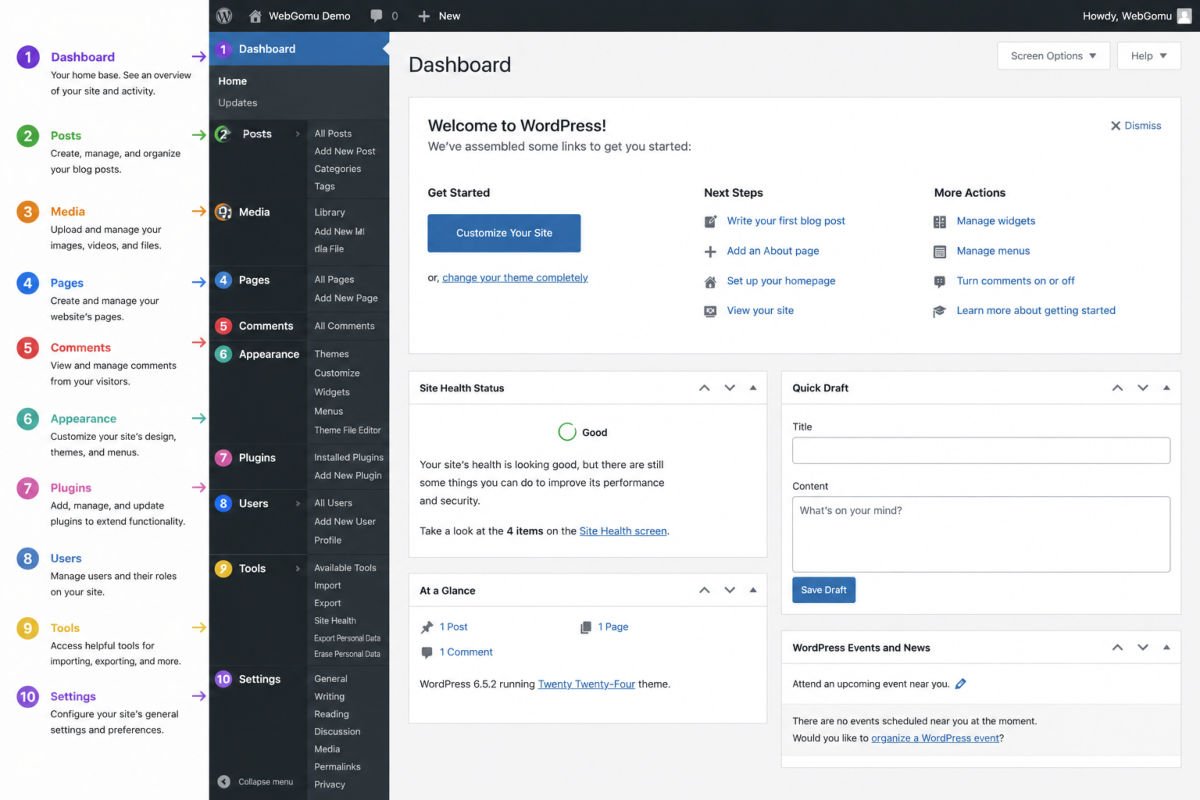
Task: Open the Twenty Twenty-Four theme link
Action: click(586, 684)
